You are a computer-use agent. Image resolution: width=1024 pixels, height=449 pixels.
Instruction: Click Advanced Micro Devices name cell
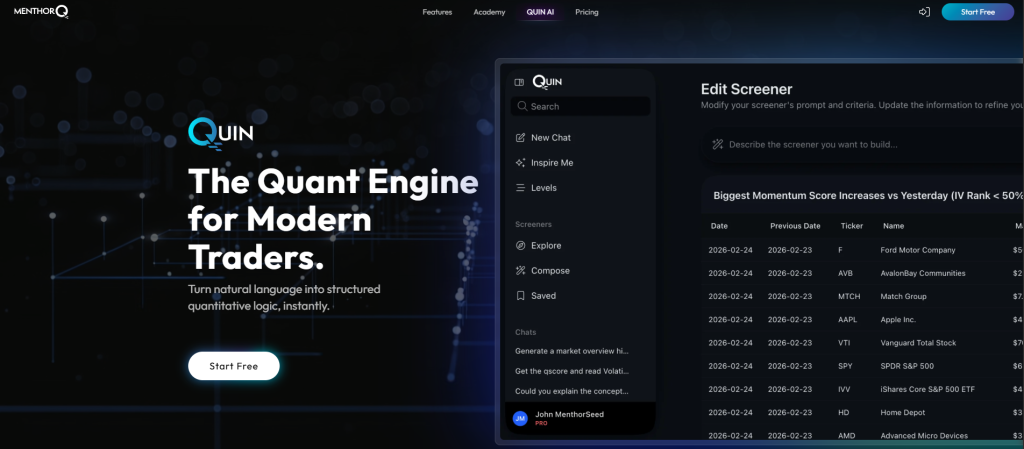click(x=924, y=435)
